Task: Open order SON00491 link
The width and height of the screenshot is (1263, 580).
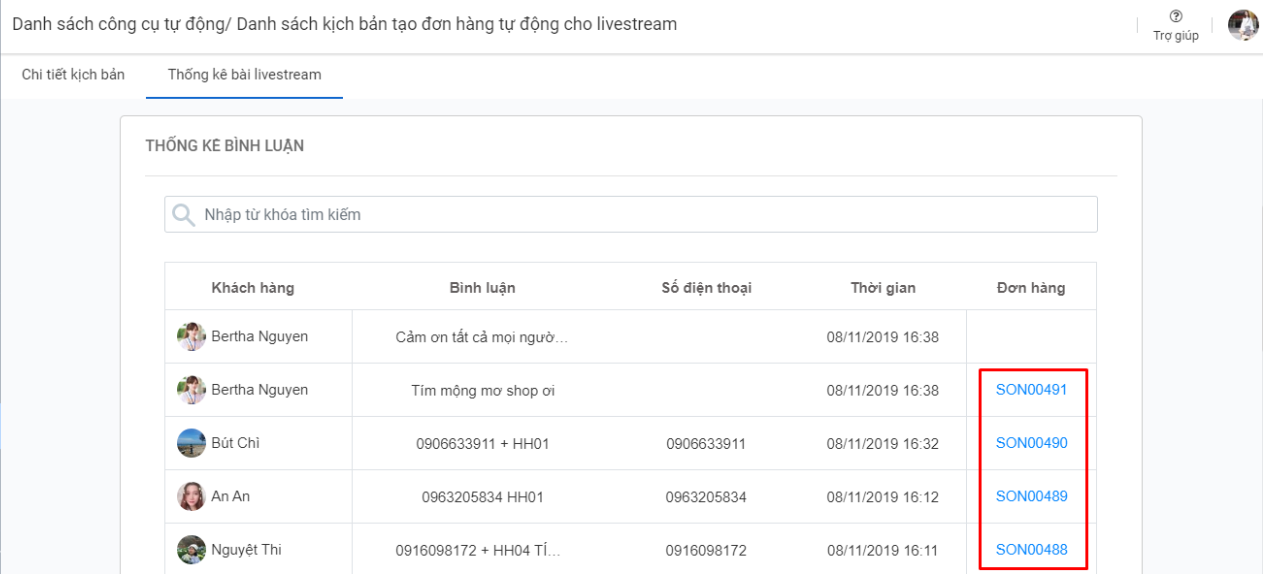Action: click(1031, 390)
